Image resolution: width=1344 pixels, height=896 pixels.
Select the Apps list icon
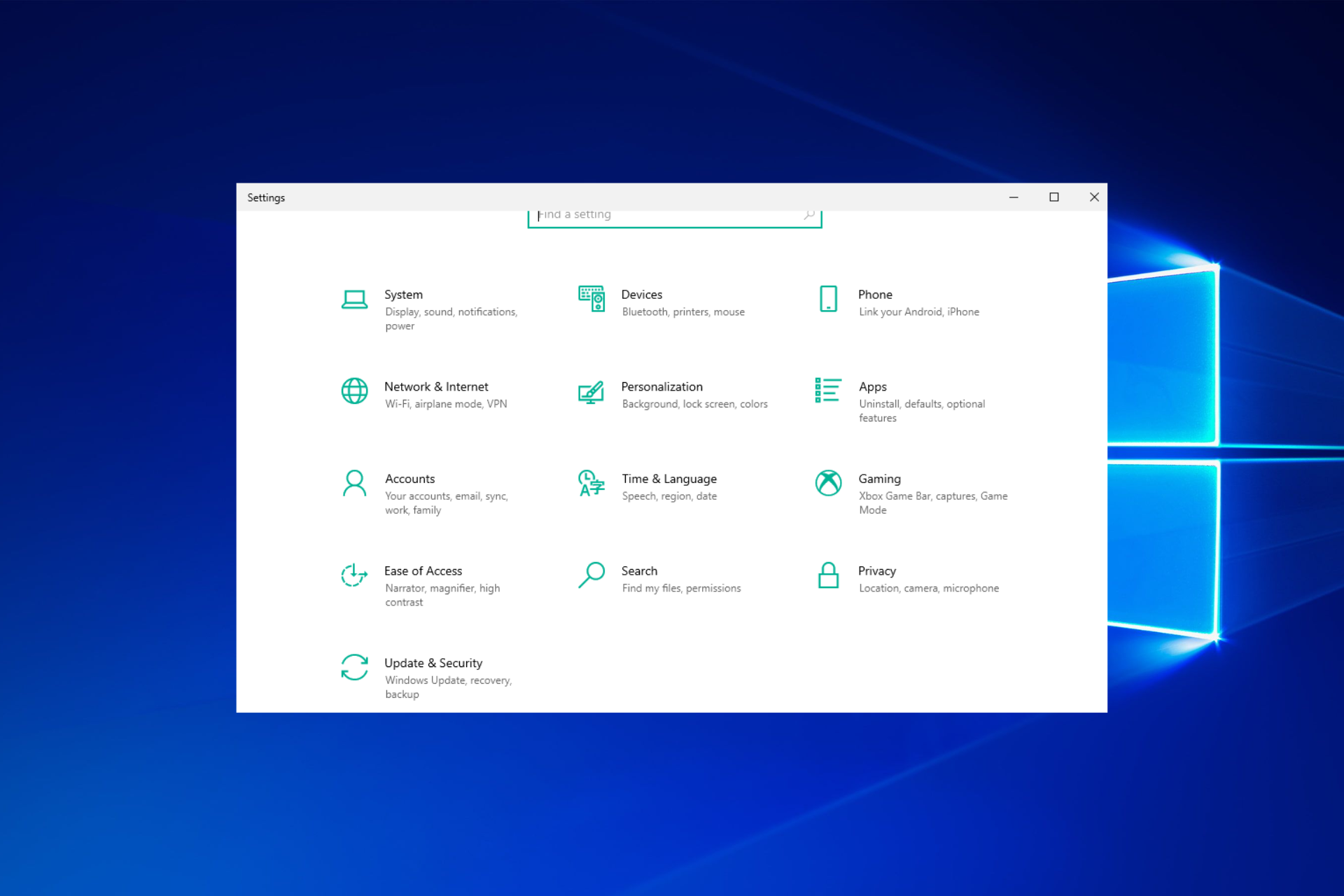click(828, 391)
